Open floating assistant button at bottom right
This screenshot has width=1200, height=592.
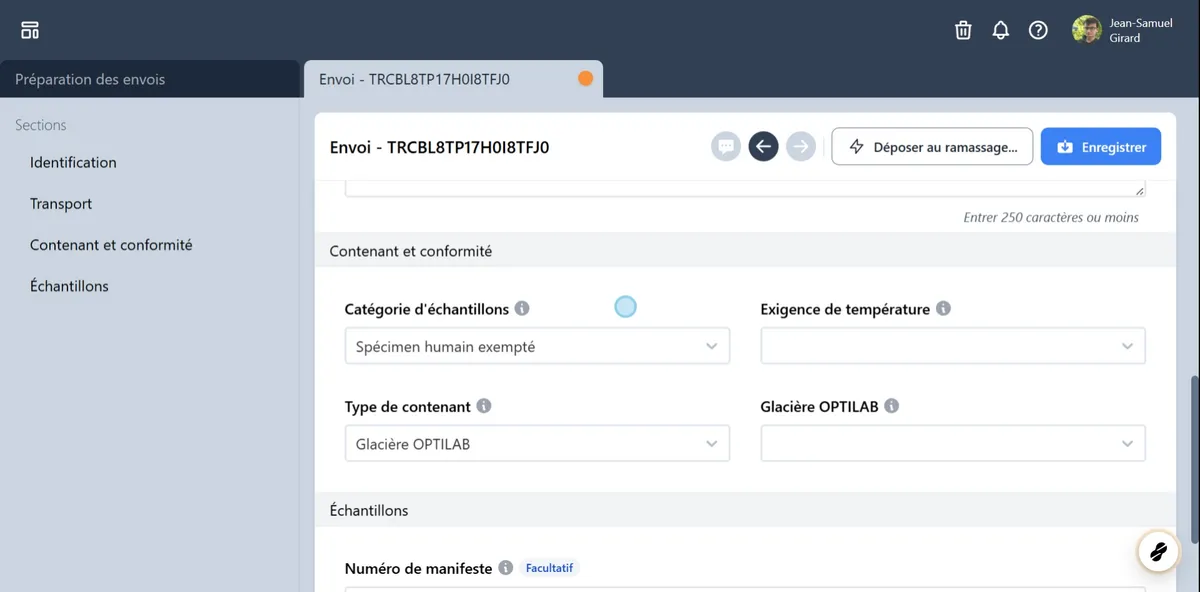(x=1157, y=550)
